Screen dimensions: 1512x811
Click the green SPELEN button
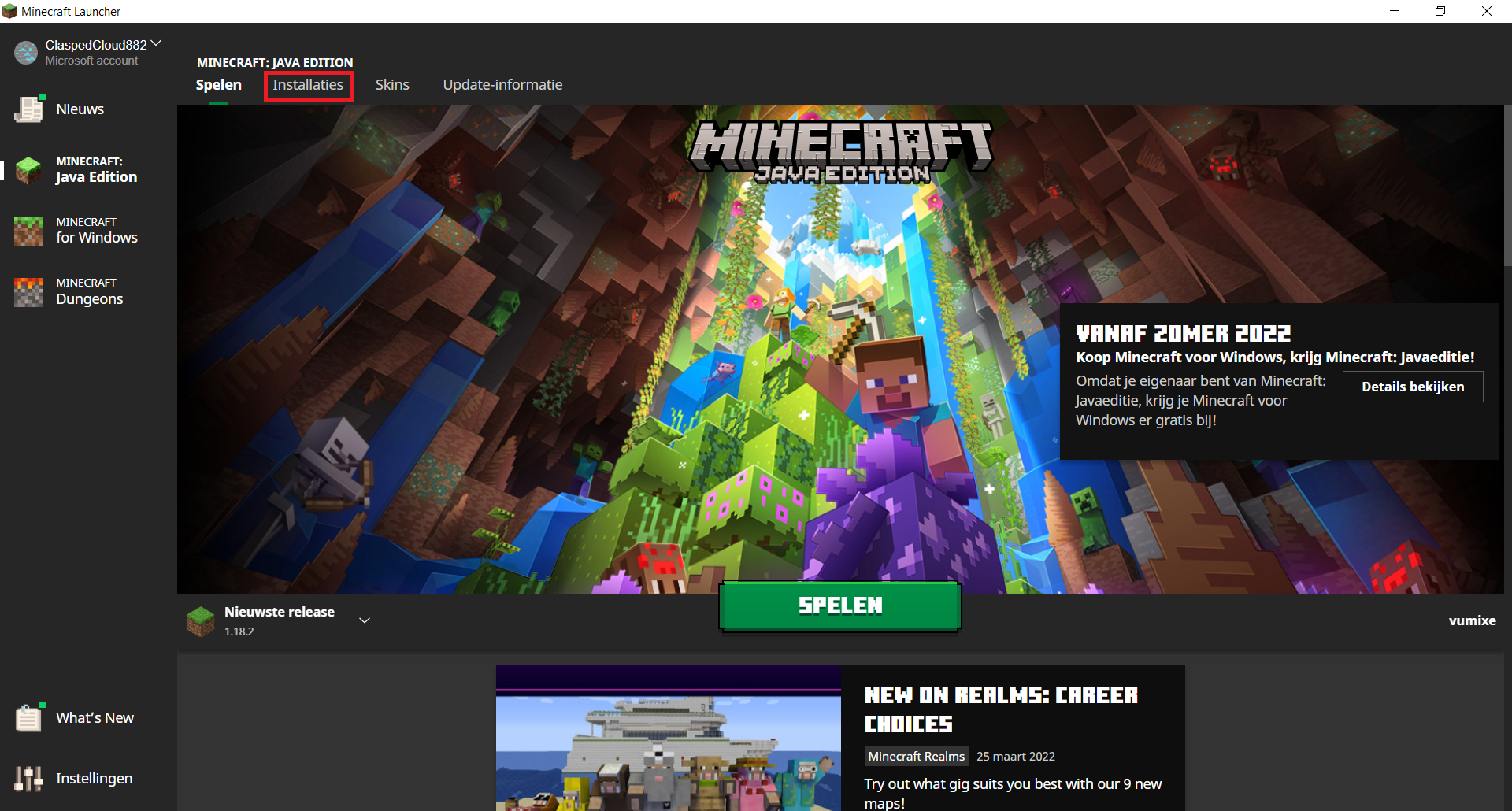pyautogui.click(x=839, y=605)
